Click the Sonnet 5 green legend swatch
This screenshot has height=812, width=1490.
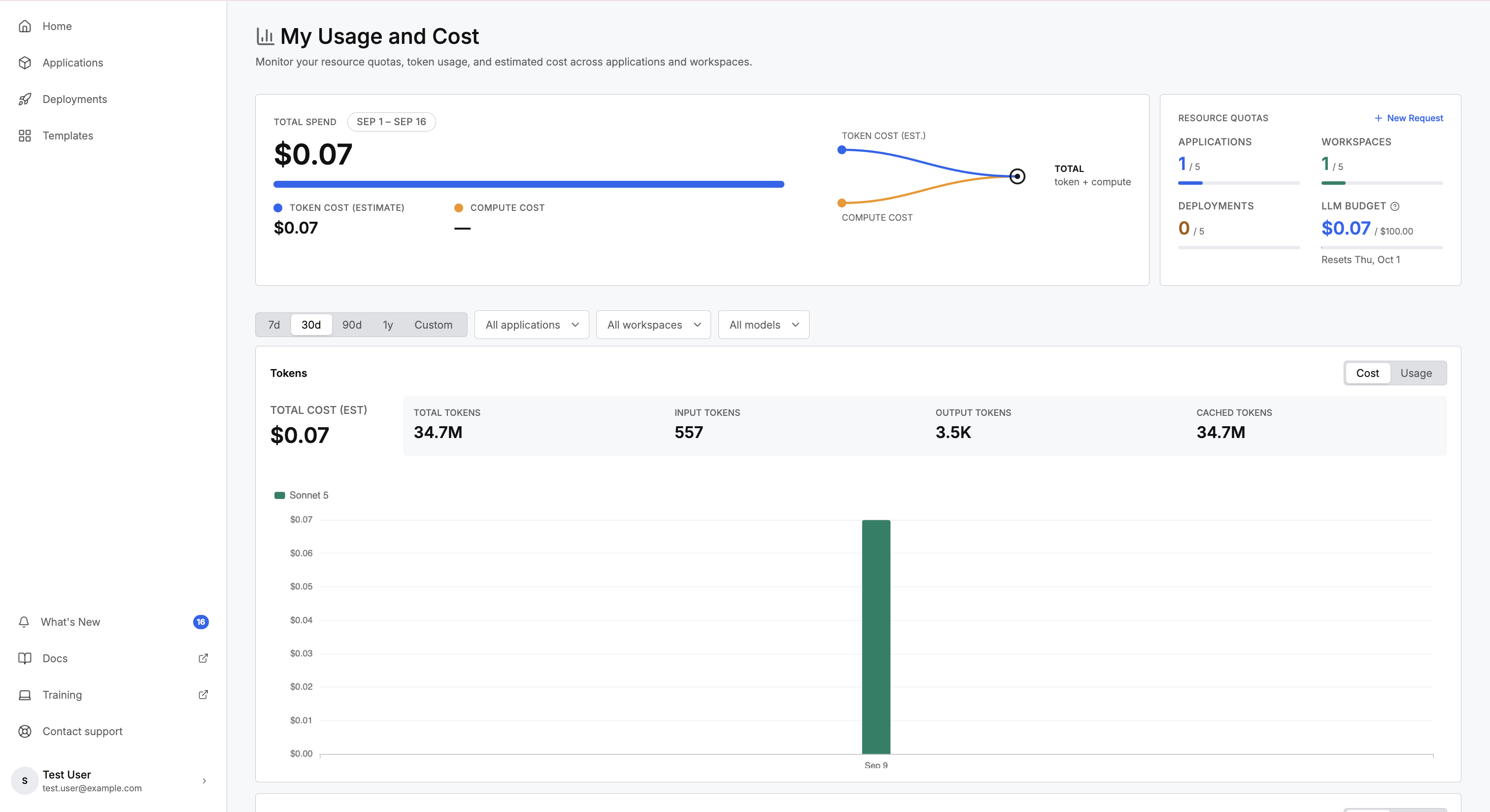point(279,495)
